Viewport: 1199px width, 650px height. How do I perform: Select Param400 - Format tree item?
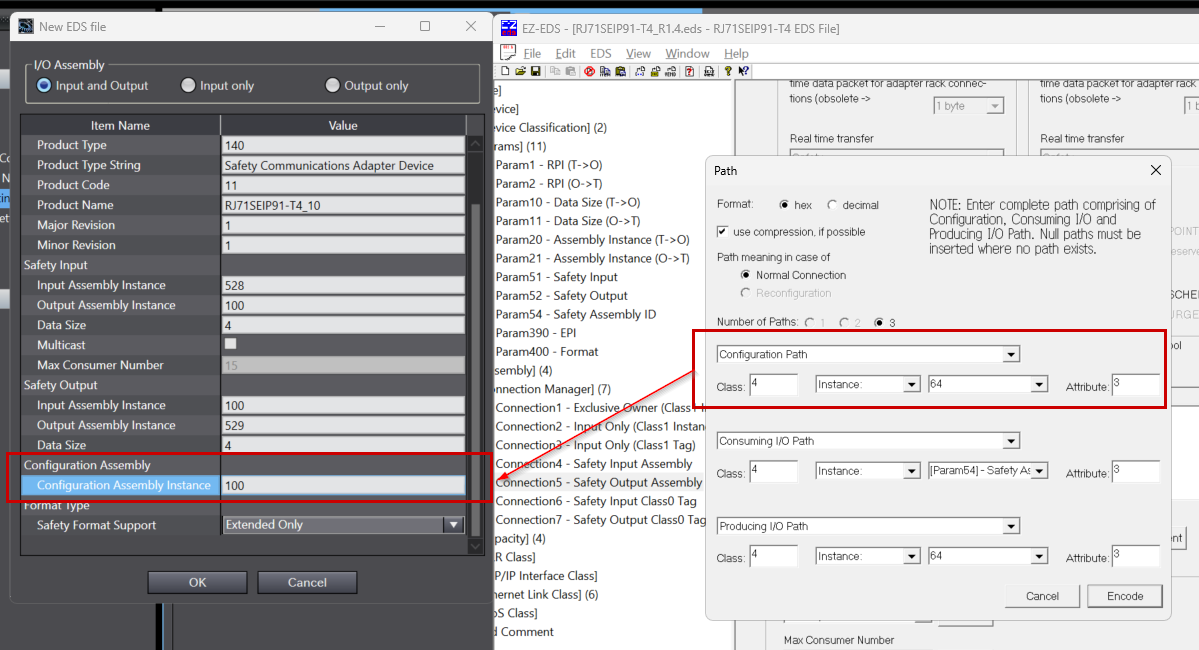[547, 352]
